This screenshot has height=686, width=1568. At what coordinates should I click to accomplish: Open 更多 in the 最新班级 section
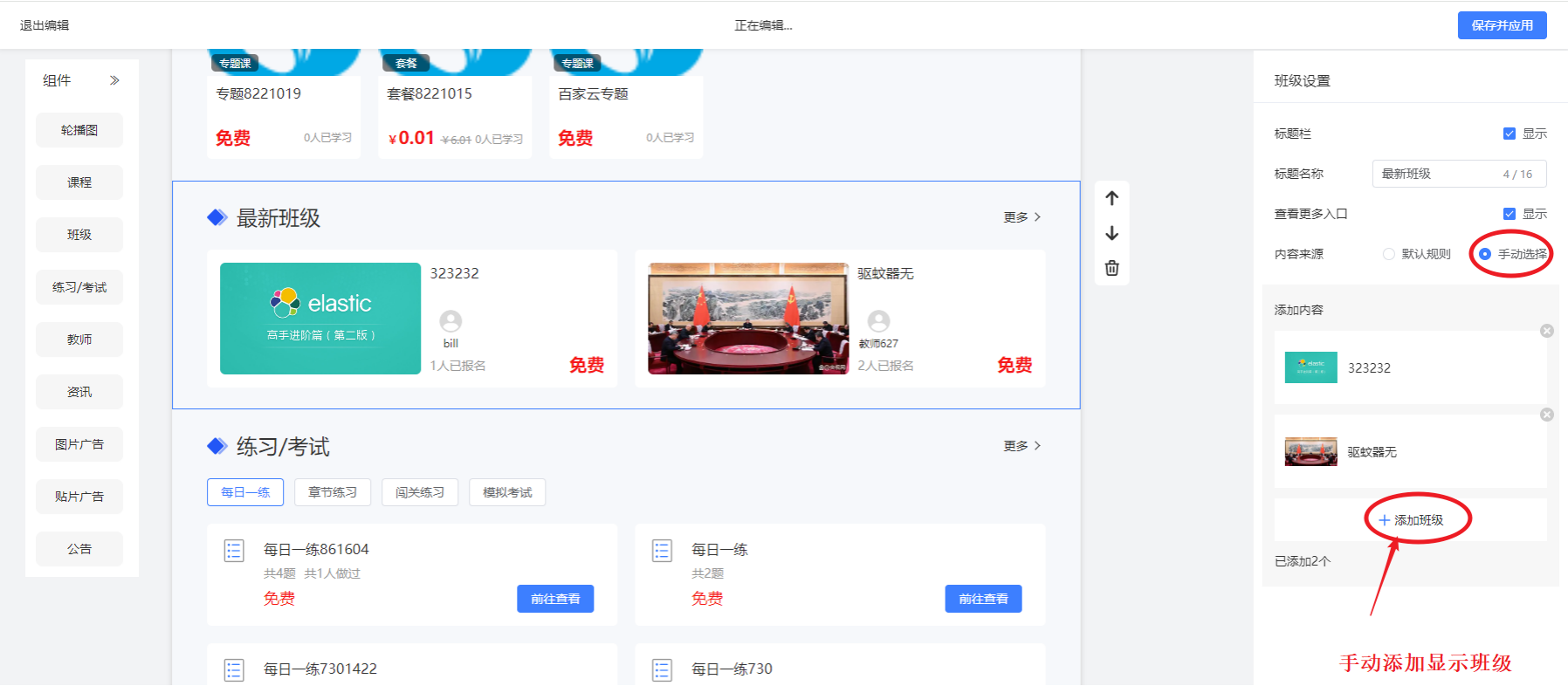[1021, 217]
